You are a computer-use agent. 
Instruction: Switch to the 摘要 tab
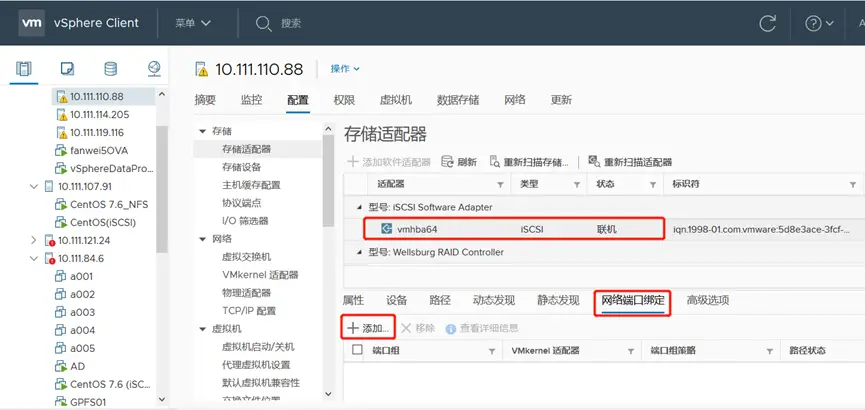coord(205,100)
